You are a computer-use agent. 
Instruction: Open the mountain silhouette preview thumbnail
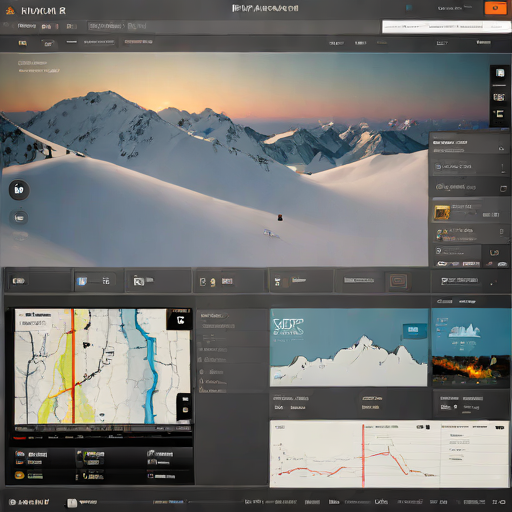349,347
